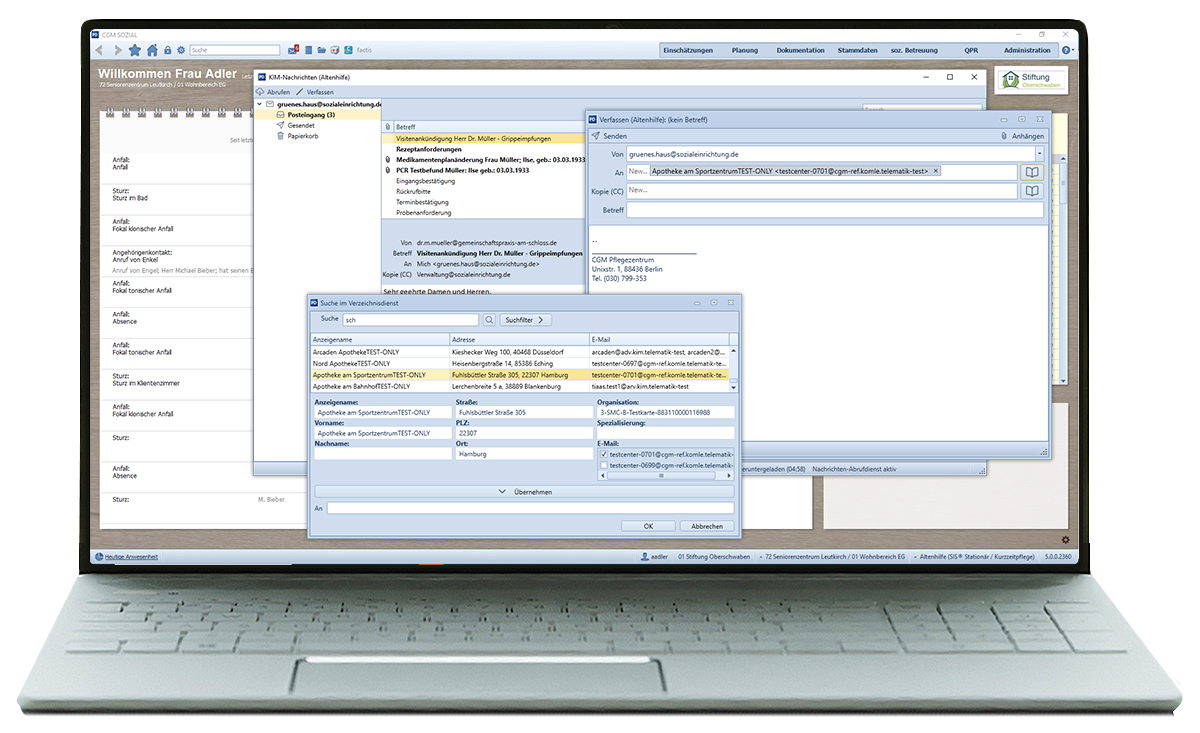Image resolution: width=1200 pixels, height=733 pixels.
Task: Click the Kopie (CC) input field
Action: pos(822,191)
